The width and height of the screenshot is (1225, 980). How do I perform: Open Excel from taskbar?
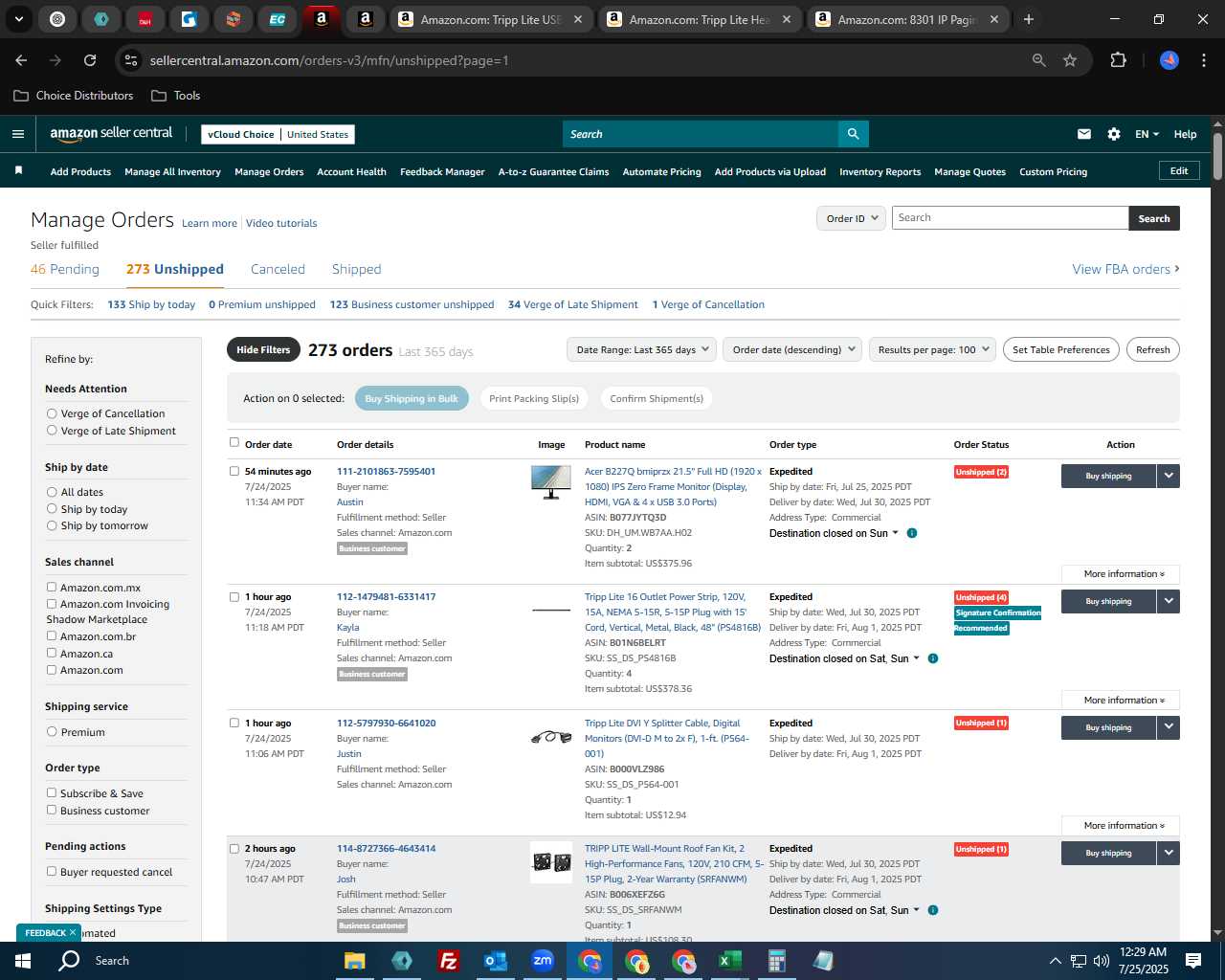point(729,961)
